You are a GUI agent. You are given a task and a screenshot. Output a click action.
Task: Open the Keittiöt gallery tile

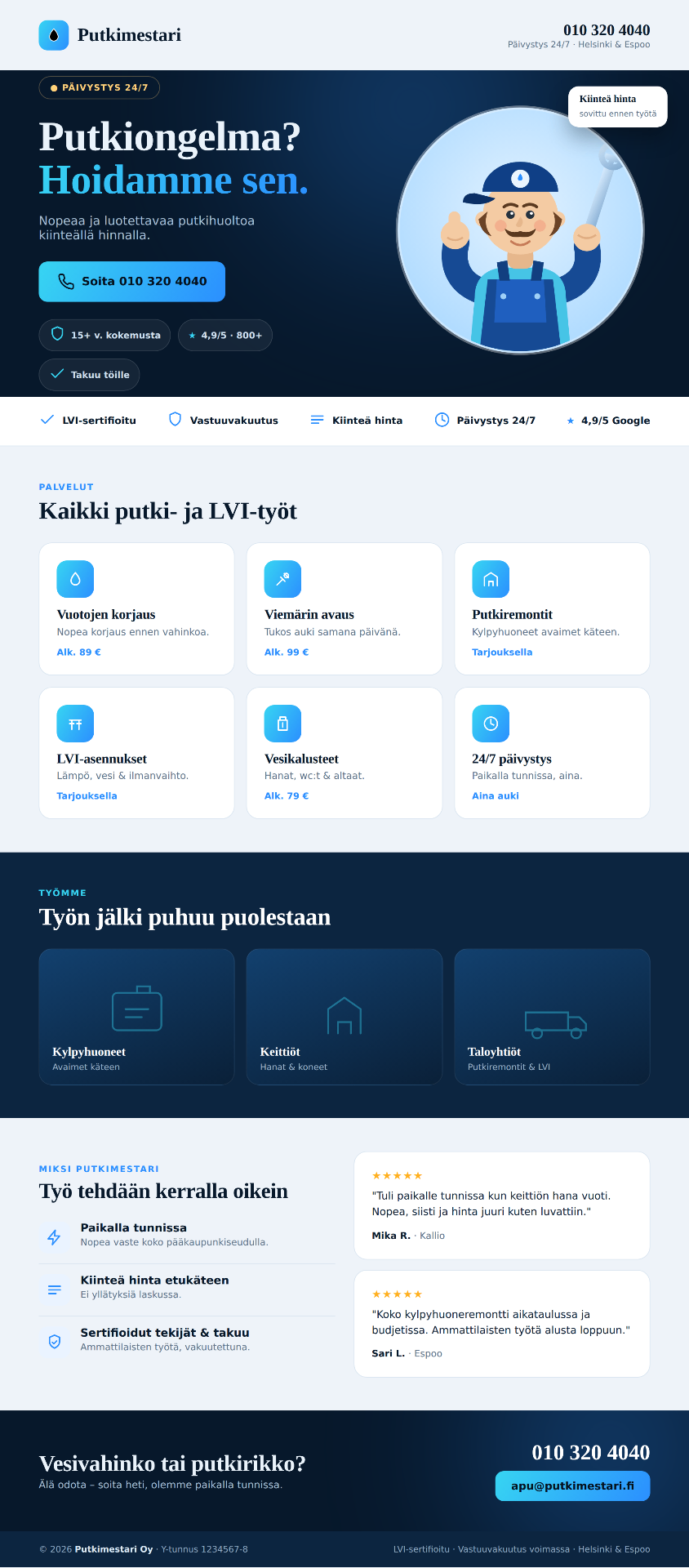pyautogui.click(x=344, y=1017)
